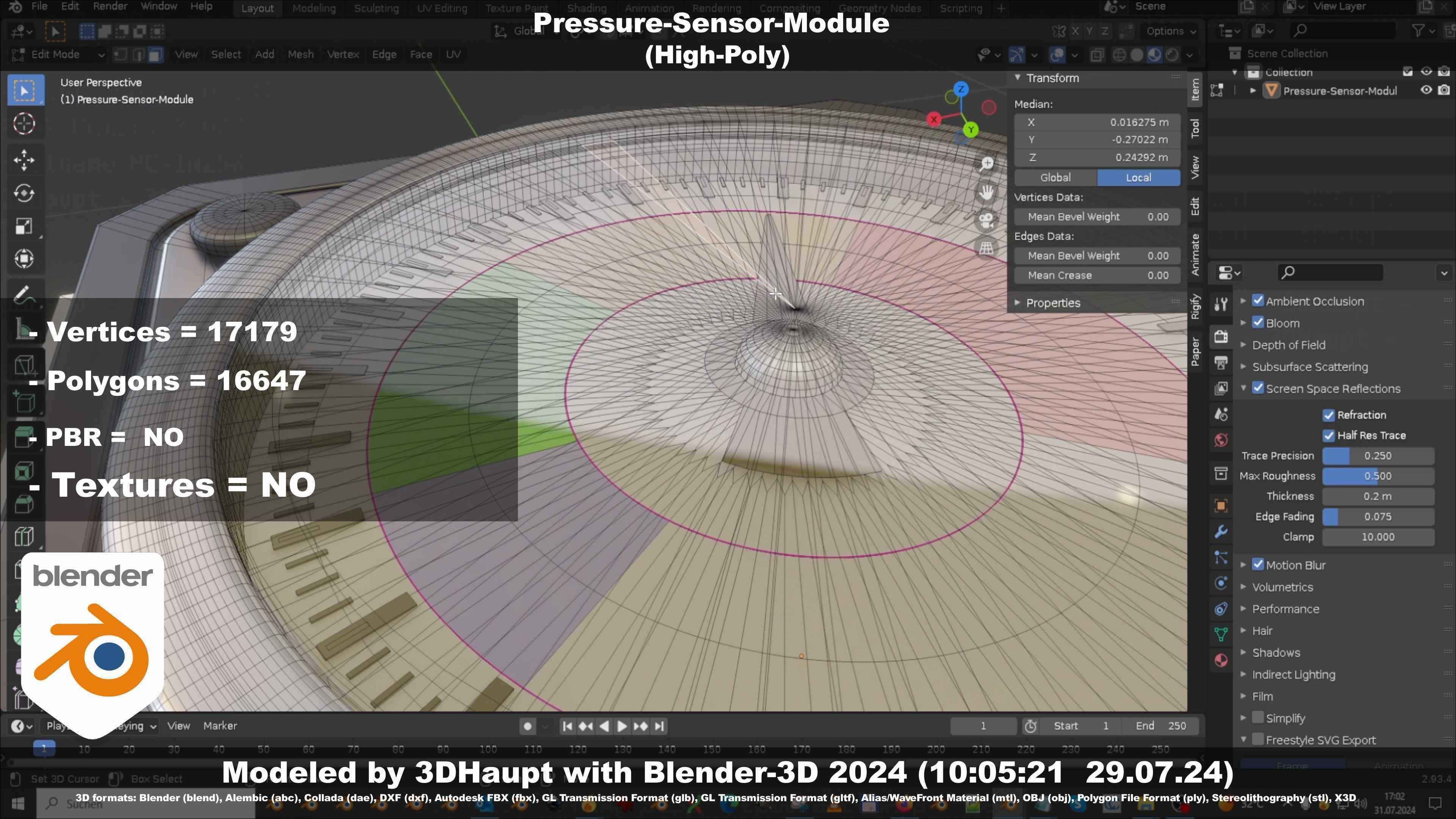Select Global transform button
This screenshot has width=1456, height=819.
click(1055, 177)
